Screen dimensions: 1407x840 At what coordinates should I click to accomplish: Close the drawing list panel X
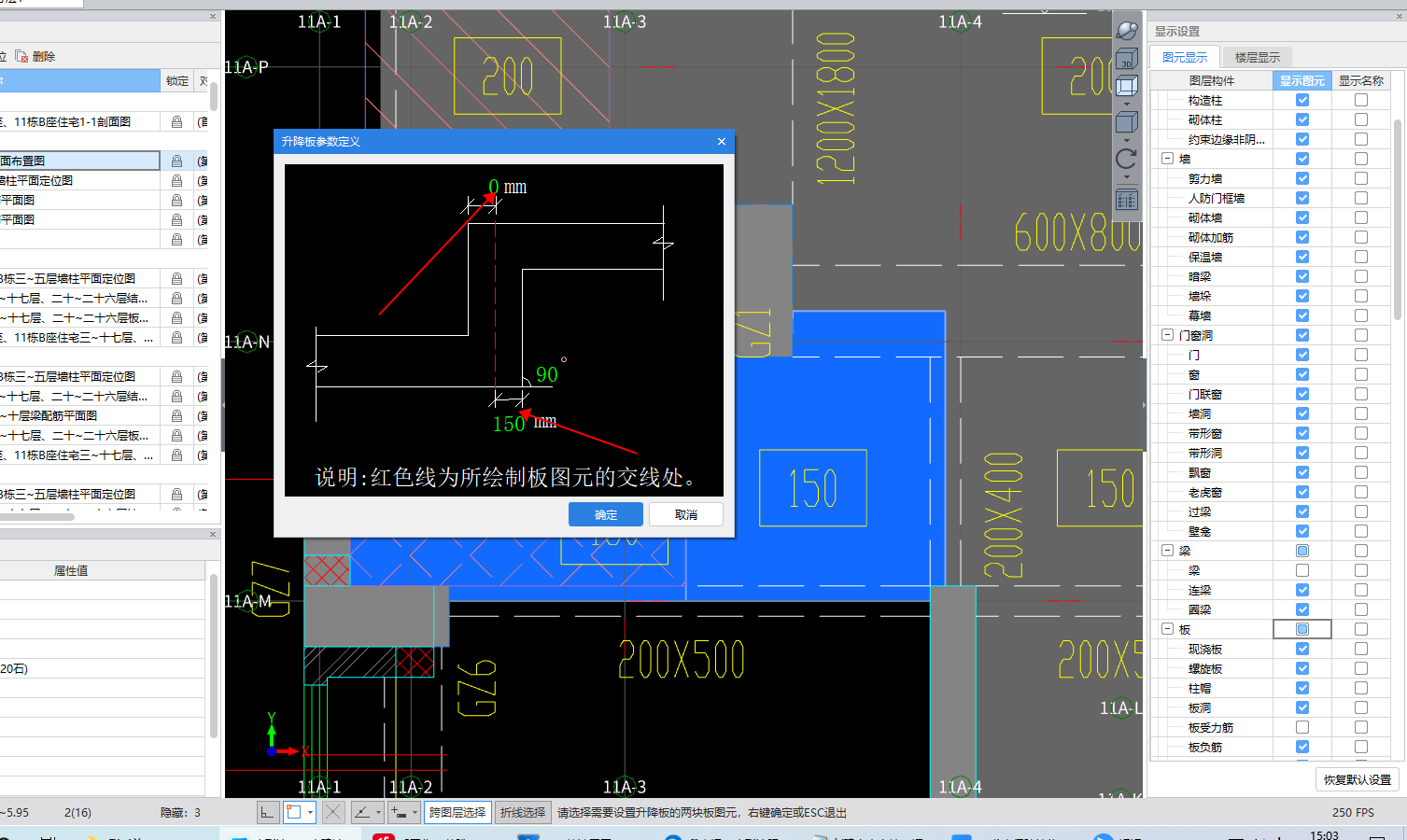point(213,16)
